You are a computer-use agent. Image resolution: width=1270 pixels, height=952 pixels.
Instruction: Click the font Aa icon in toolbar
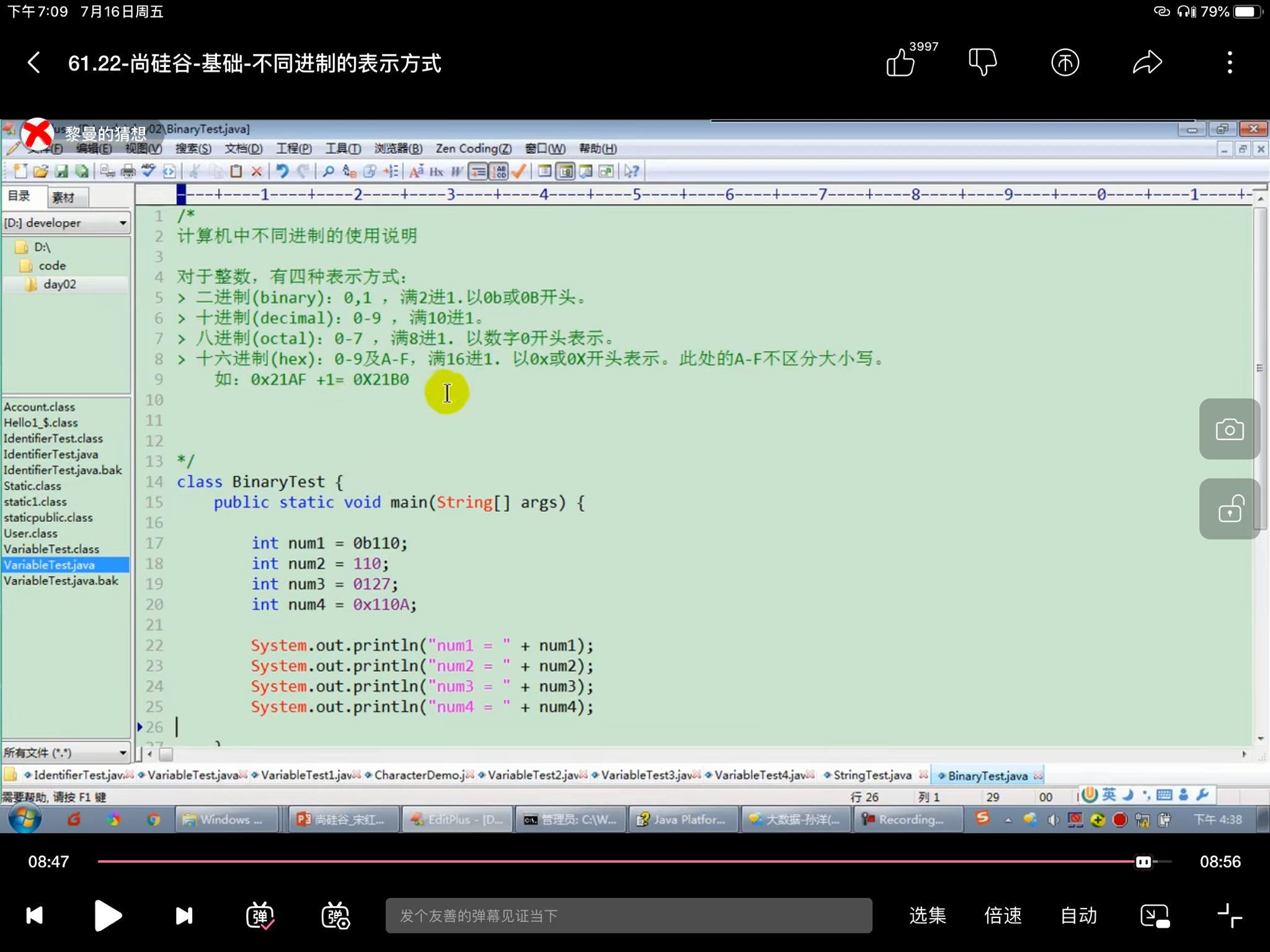point(417,172)
